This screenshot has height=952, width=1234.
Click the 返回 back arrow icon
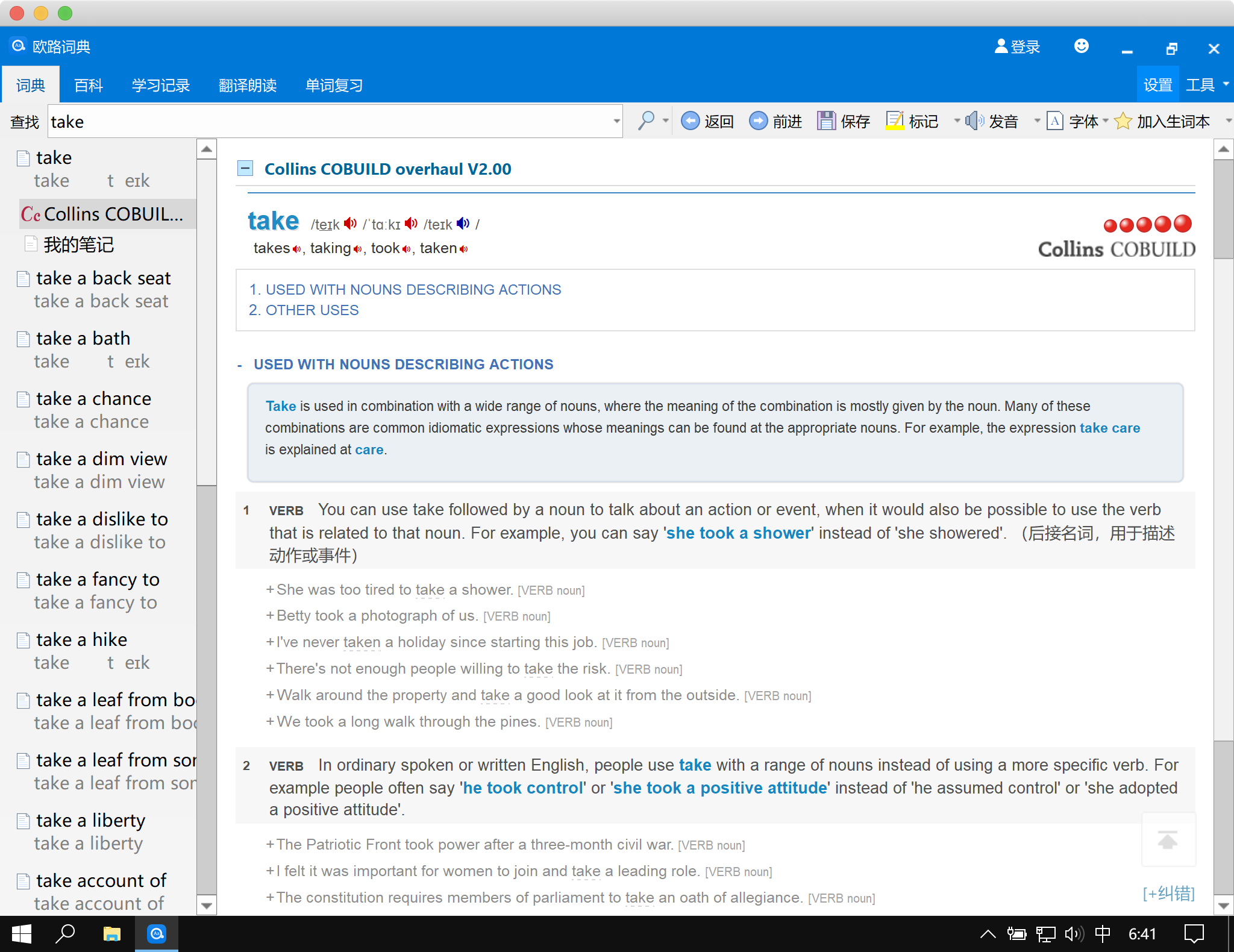[691, 121]
